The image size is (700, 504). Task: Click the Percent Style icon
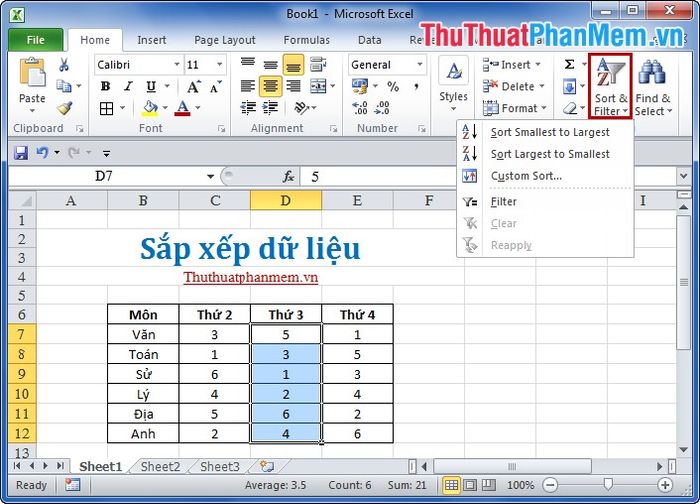click(x=393, y=86)
